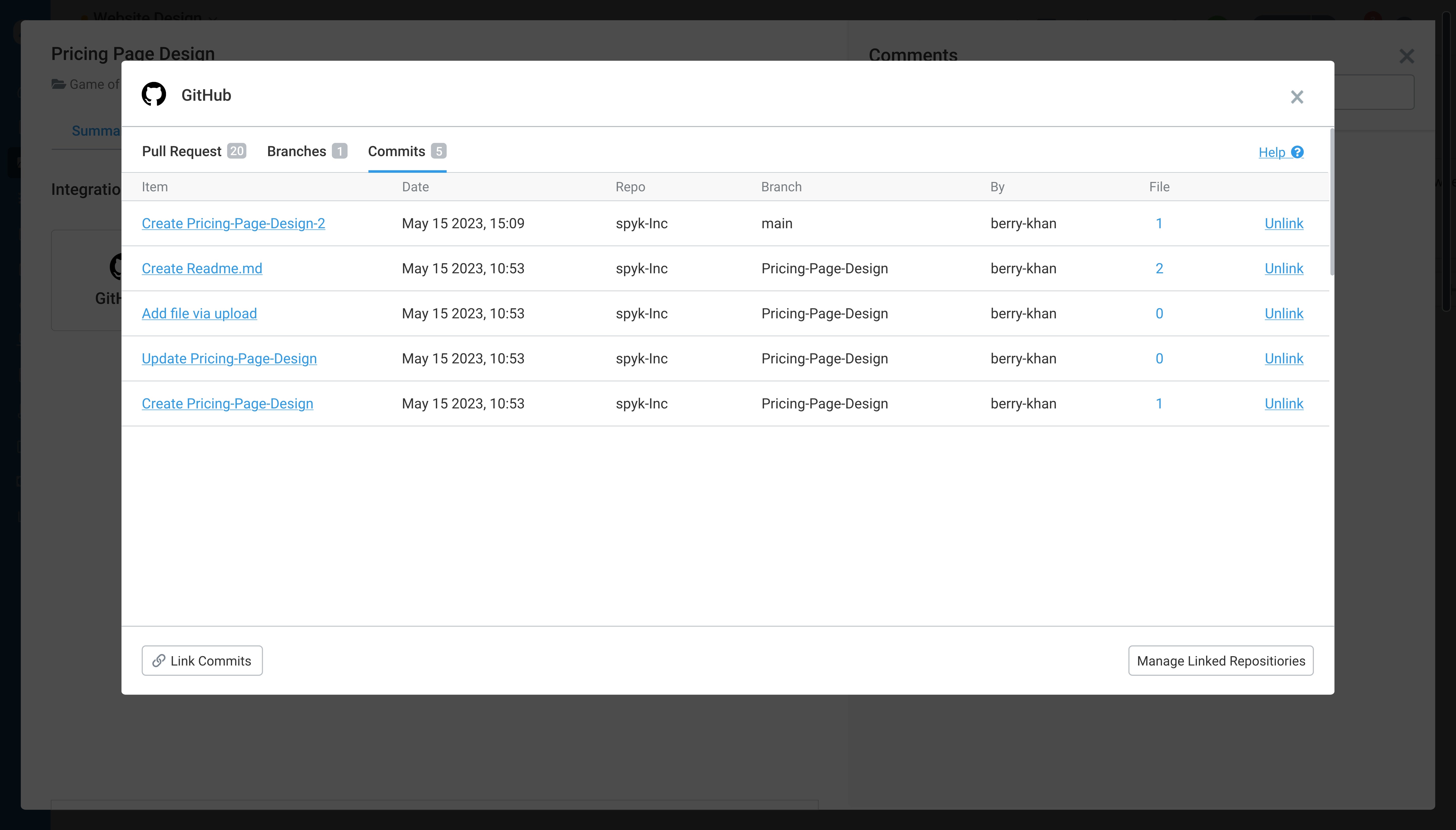The height and width of the screenshot is (830, 1456).
Task: Click the dialog's vertical scrollbar
Action: (x=1332, y=202)
